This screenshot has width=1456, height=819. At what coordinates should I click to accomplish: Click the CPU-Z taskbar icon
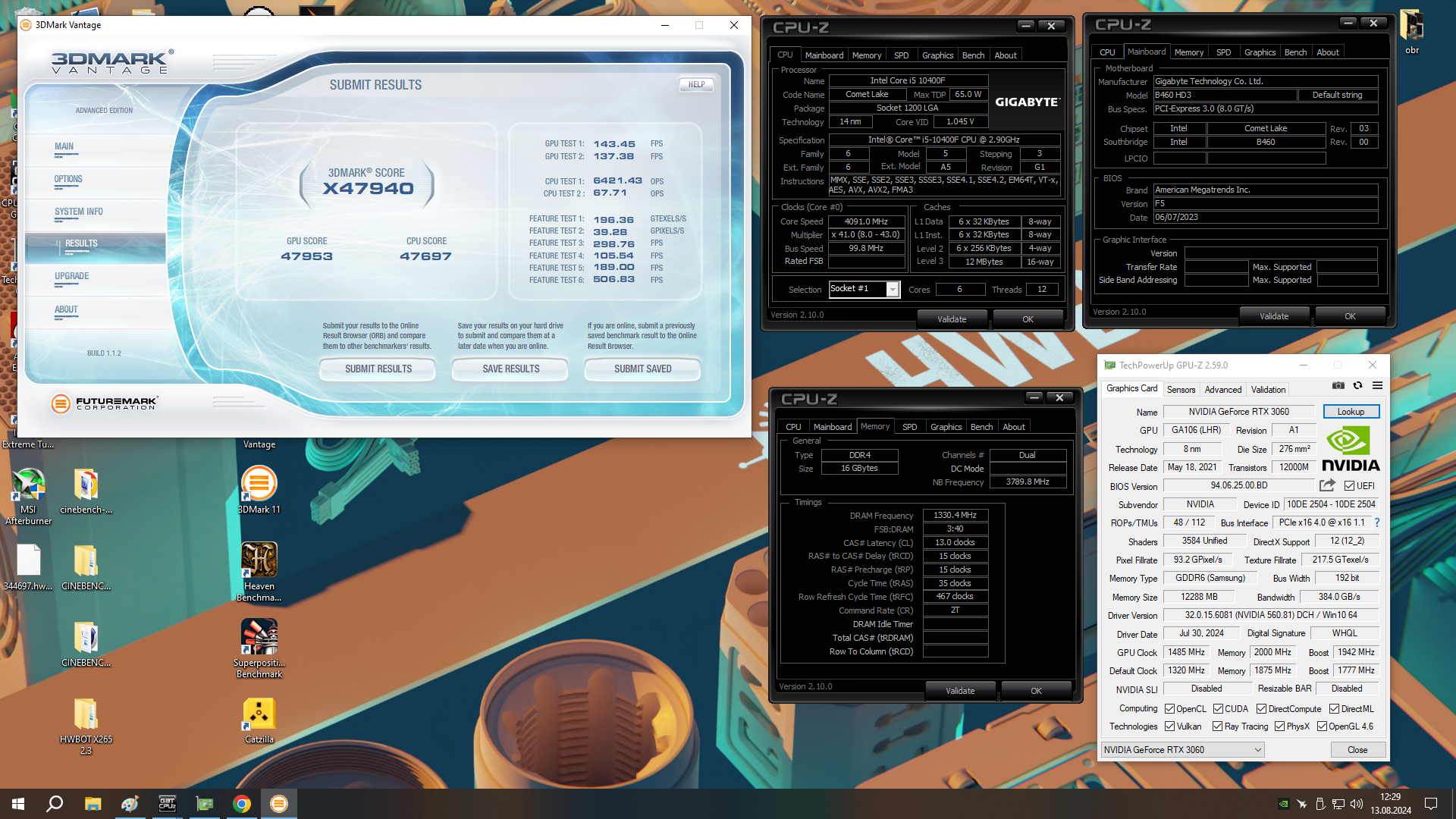pyautogui.click(x=167, y=804)
